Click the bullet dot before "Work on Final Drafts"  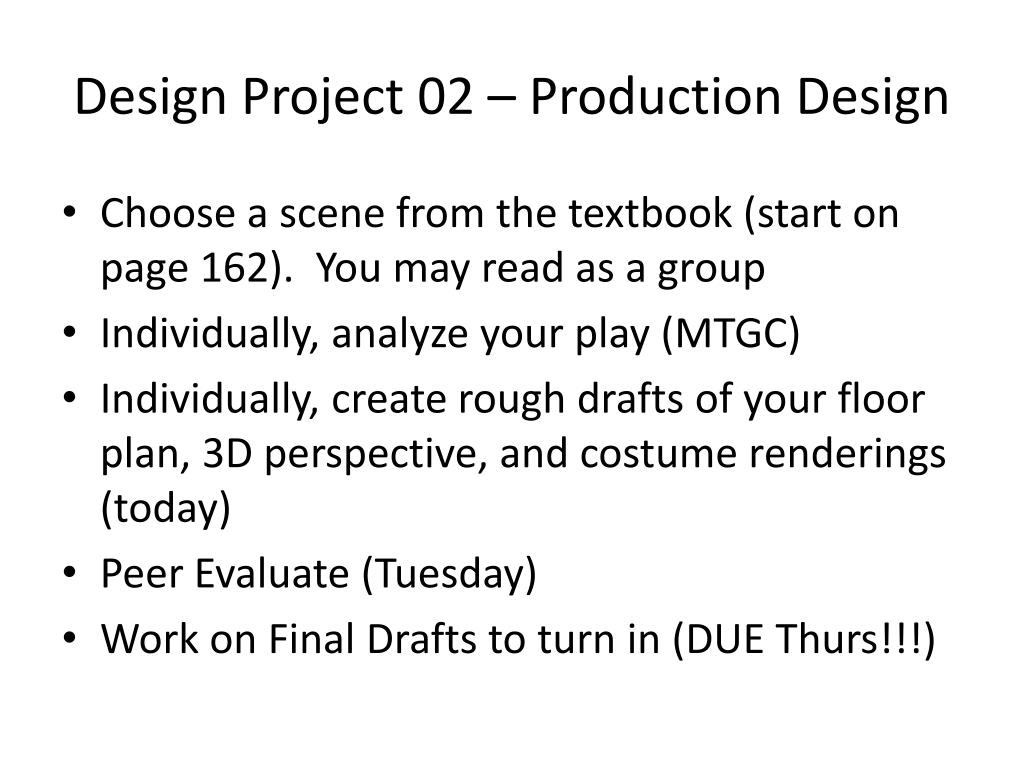click(70, 638)
